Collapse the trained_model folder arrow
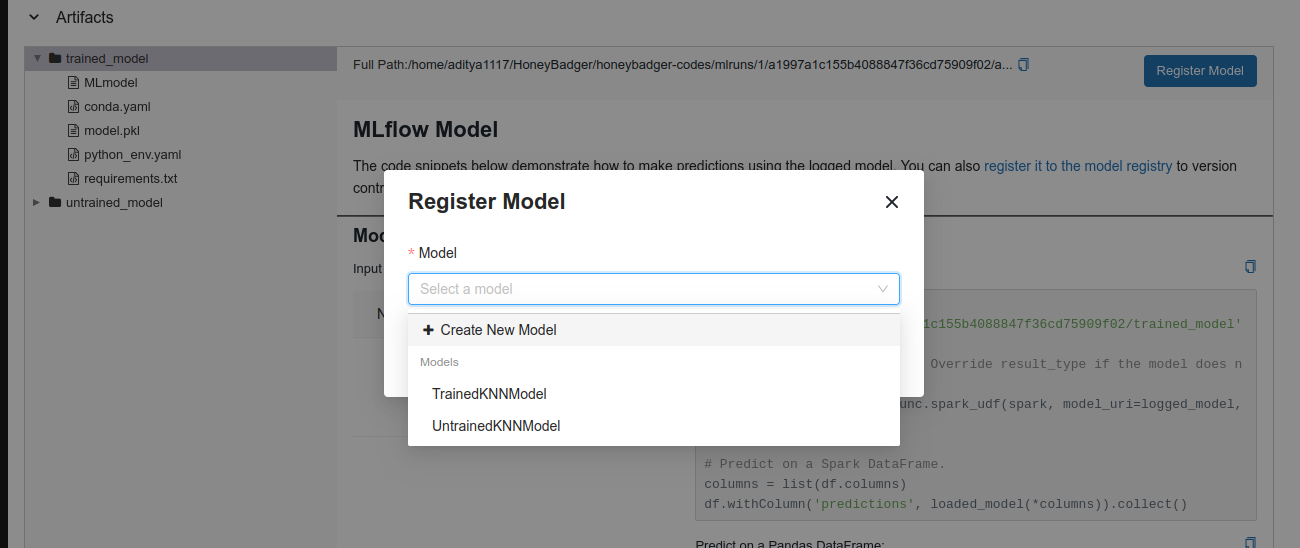Viewport: 1300px width, 548px height. 37,58
